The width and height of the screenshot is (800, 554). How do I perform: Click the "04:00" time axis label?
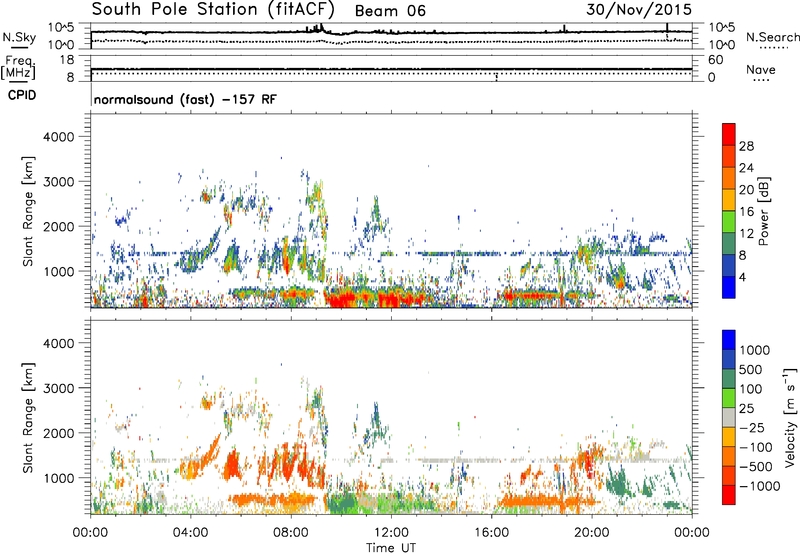tap(190, 533)
